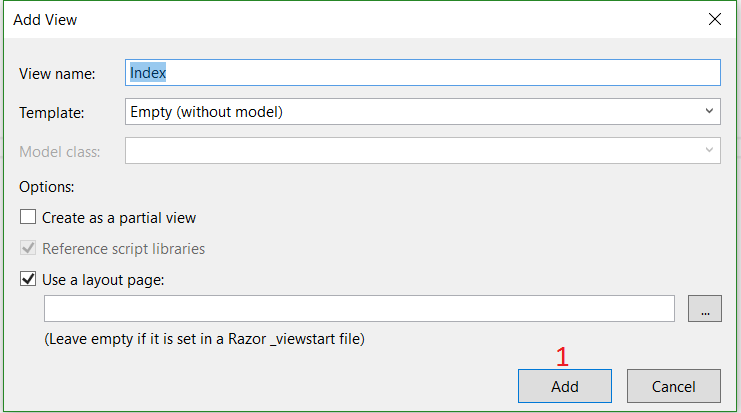Click the Add View title bar text
Screen dimensions: 741x413
45,19
